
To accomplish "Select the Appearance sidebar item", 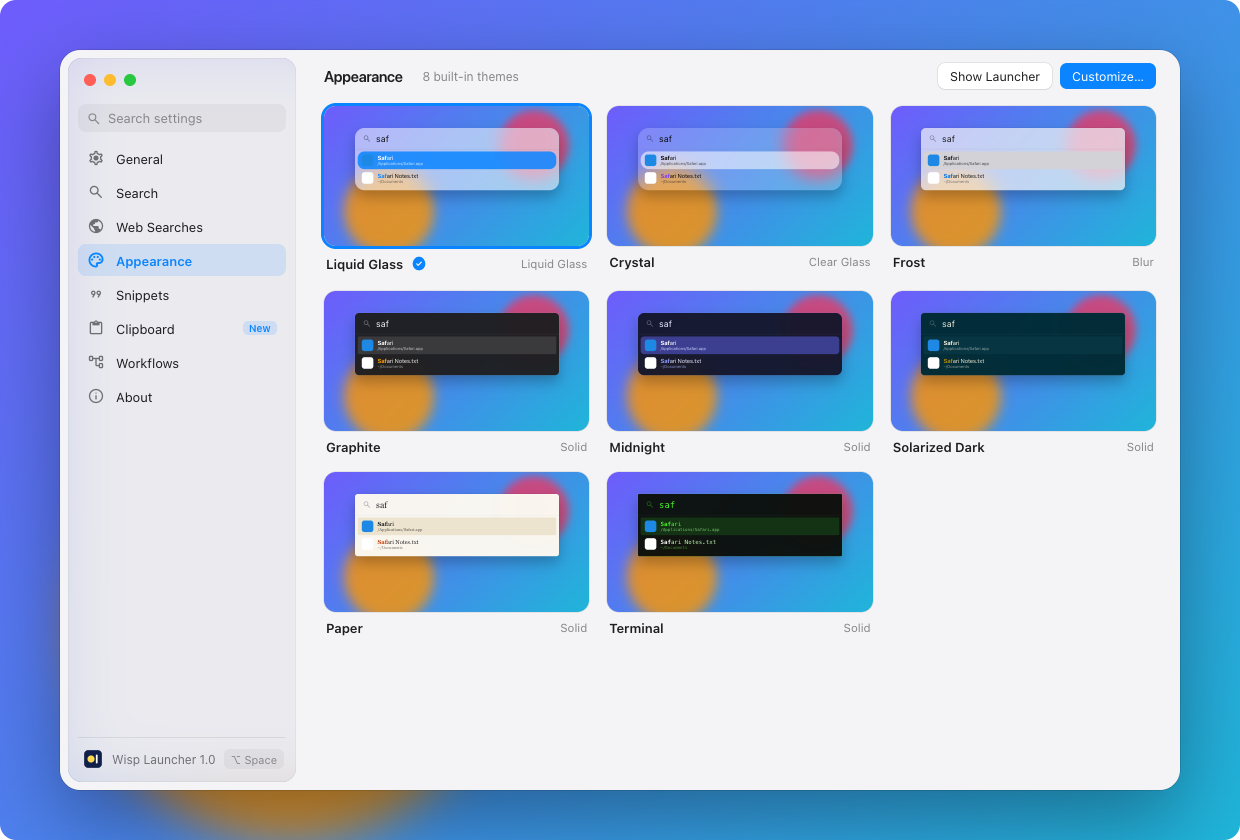I will tap(182, 261).
